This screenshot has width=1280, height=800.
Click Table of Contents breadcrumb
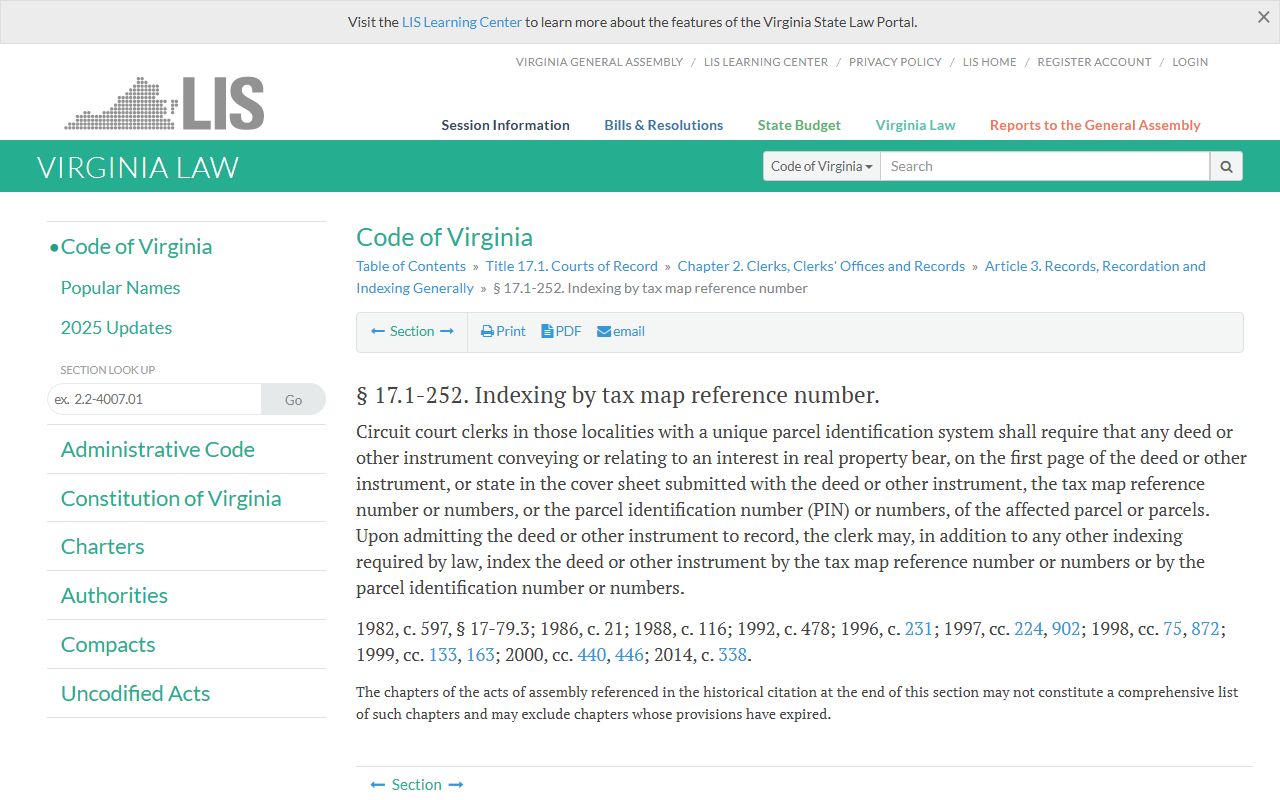[411, 266]
